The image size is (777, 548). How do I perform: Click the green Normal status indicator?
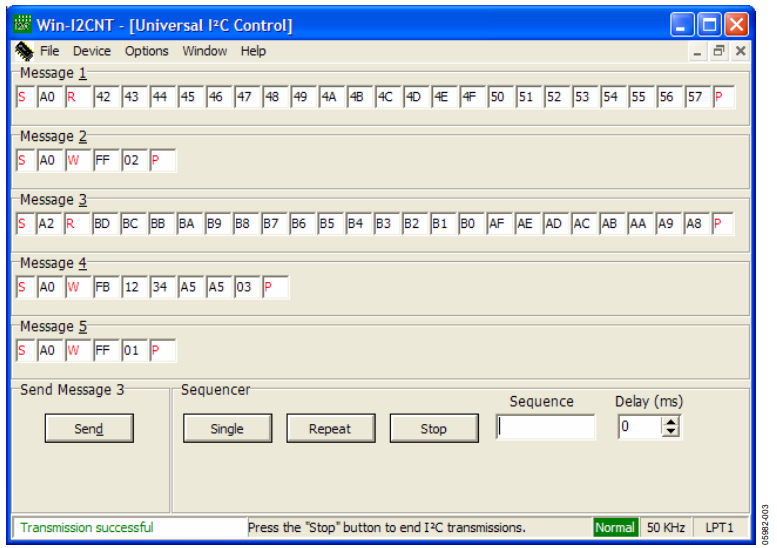click(x=615, y=527)
